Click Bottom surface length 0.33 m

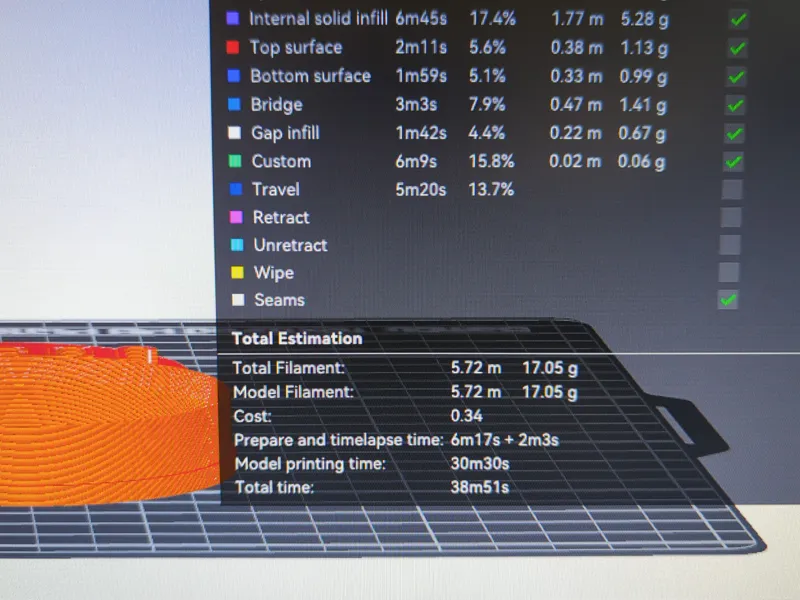(x=577, y=77)
